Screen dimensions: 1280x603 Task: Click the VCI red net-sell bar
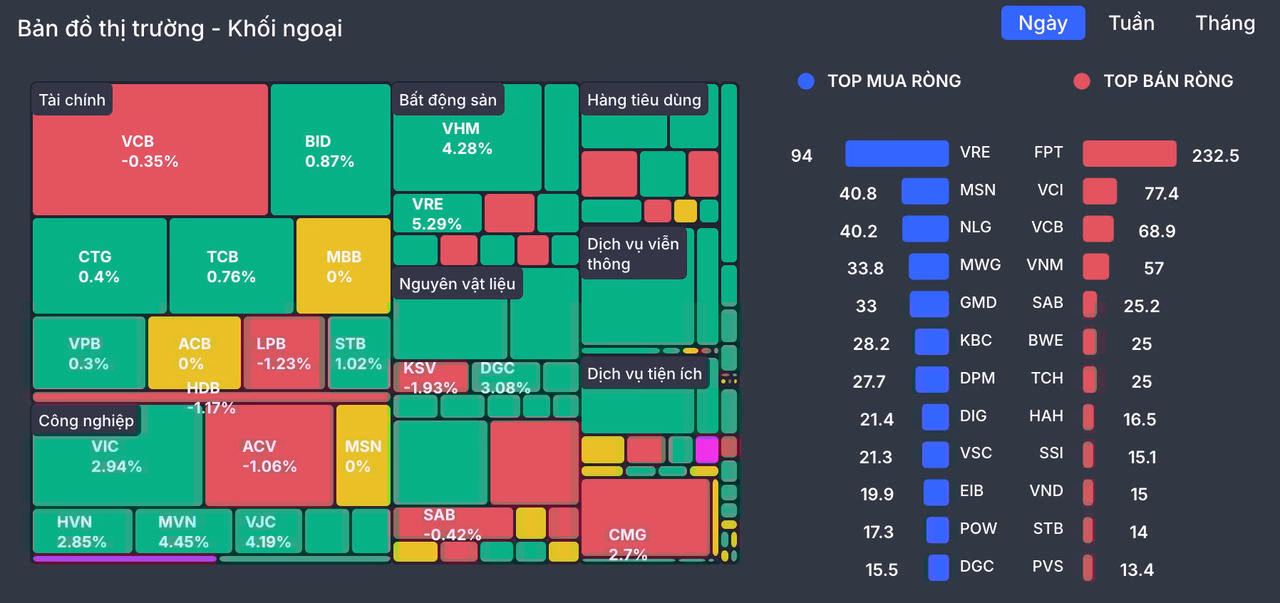[x=1099, y=191]
